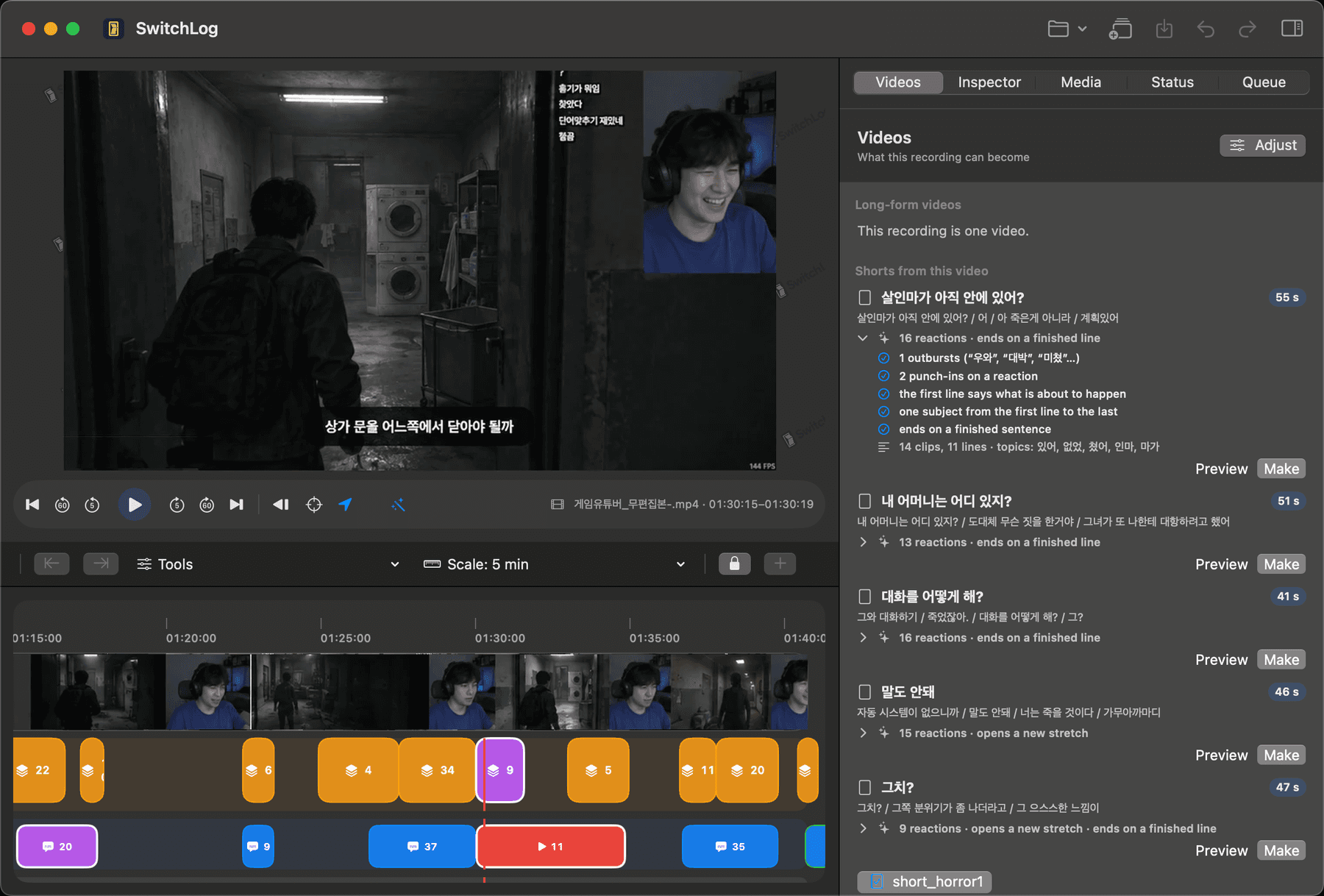Skip back 60 seconds
The image size is (1324, 896).
point(63,505)
